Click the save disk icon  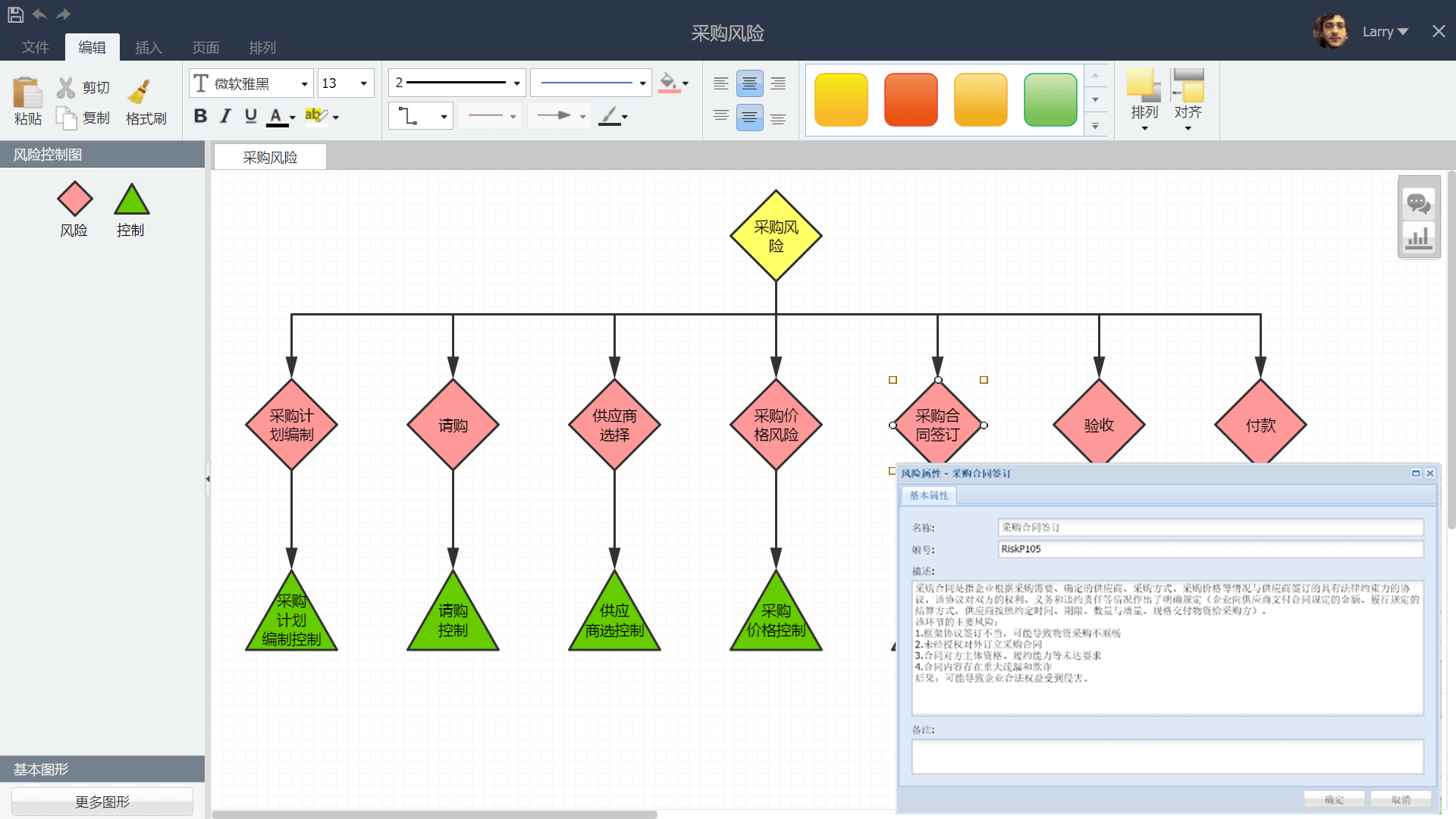coord(15,14)
